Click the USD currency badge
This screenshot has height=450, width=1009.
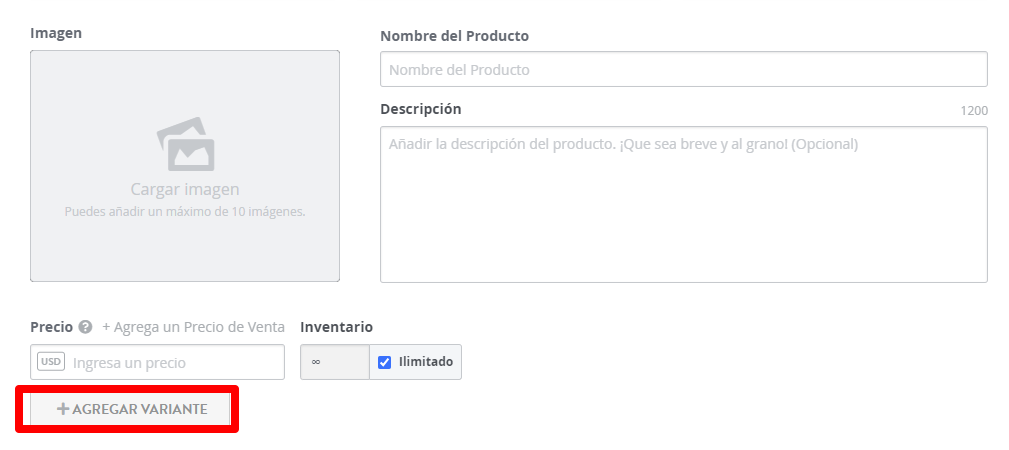point(50,362)
